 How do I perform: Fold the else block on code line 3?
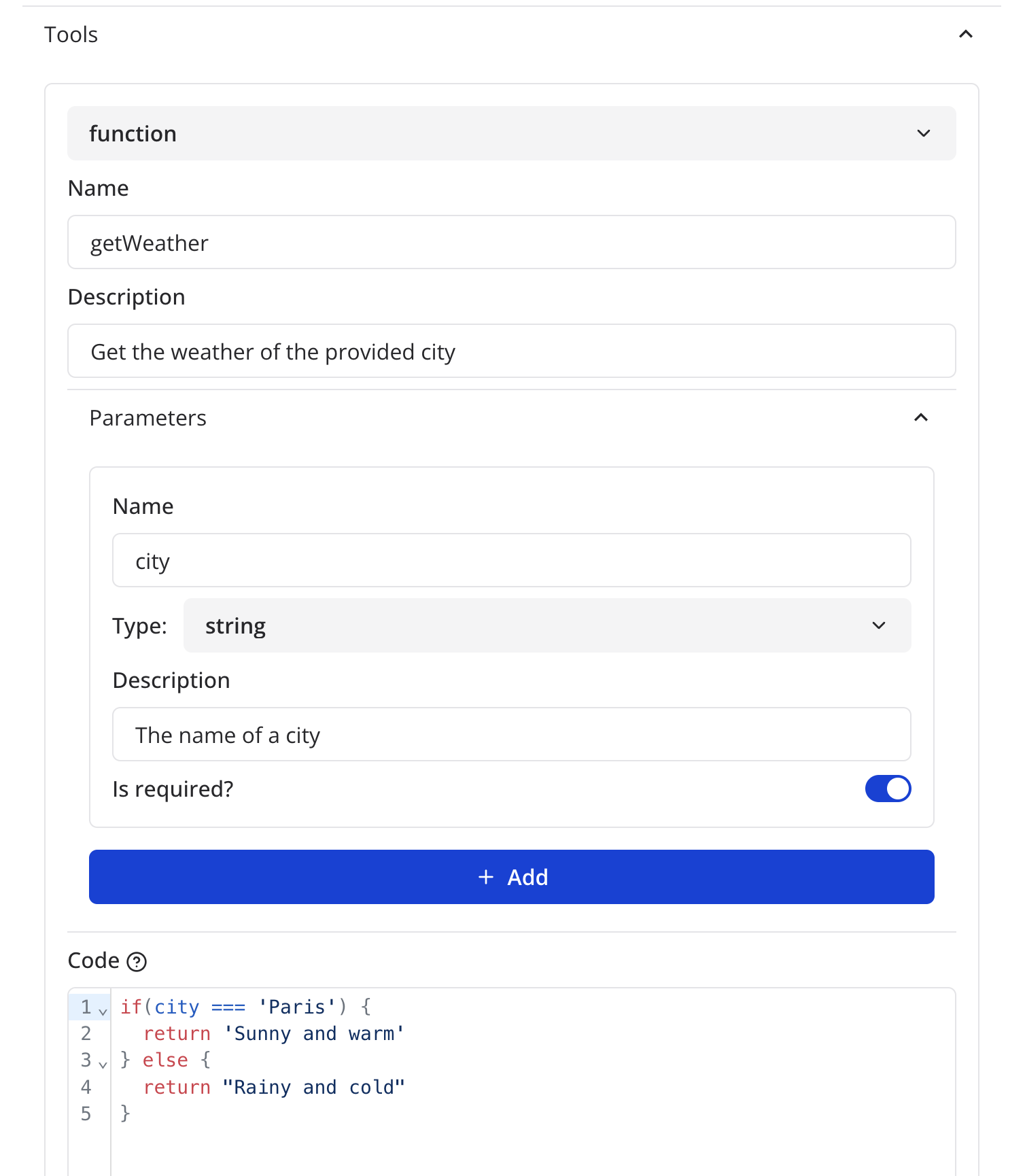coord(103,1064)
